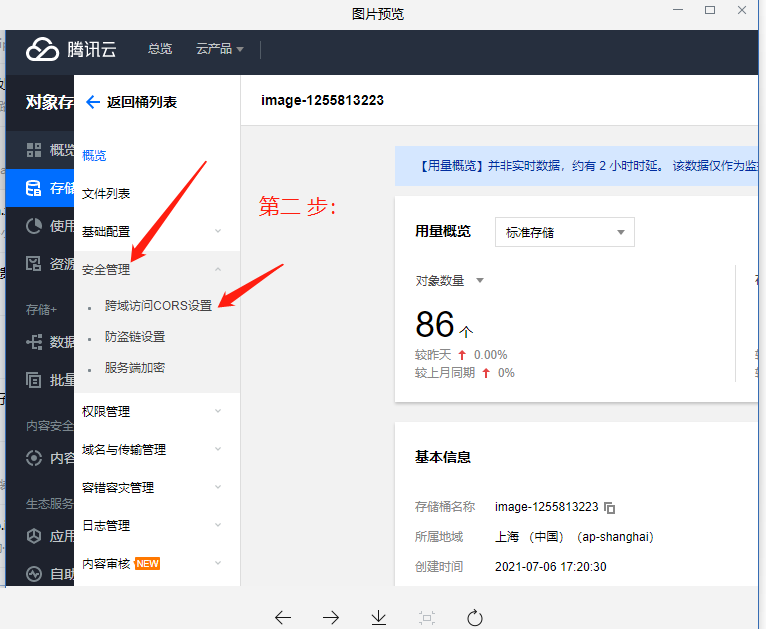The image size is (766, 629).
Task: Click the self-service pulse icon in sidebar
Action: 34,574
